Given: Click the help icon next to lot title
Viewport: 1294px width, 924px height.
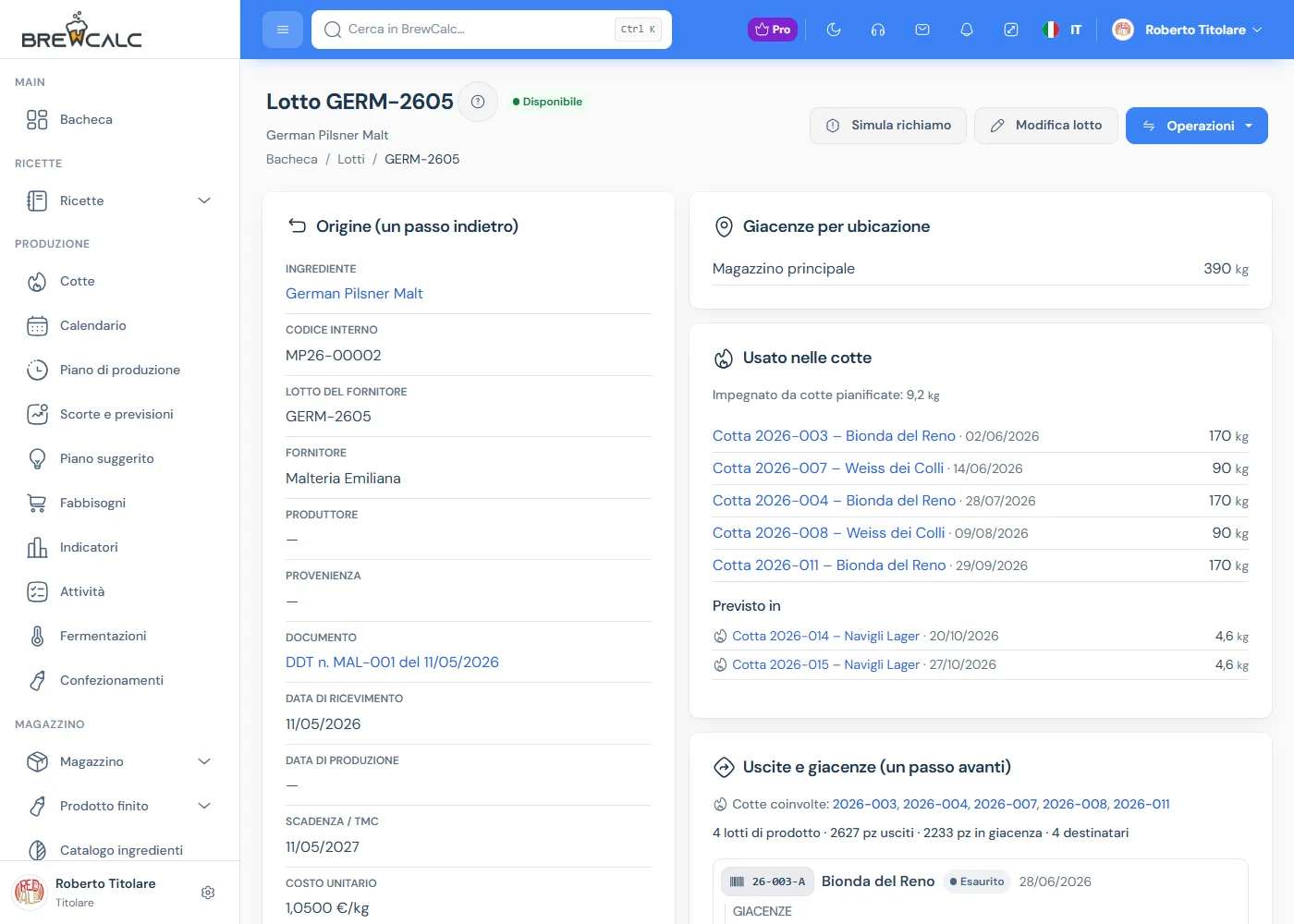Looking at the screenshot, I should point(478,102).
